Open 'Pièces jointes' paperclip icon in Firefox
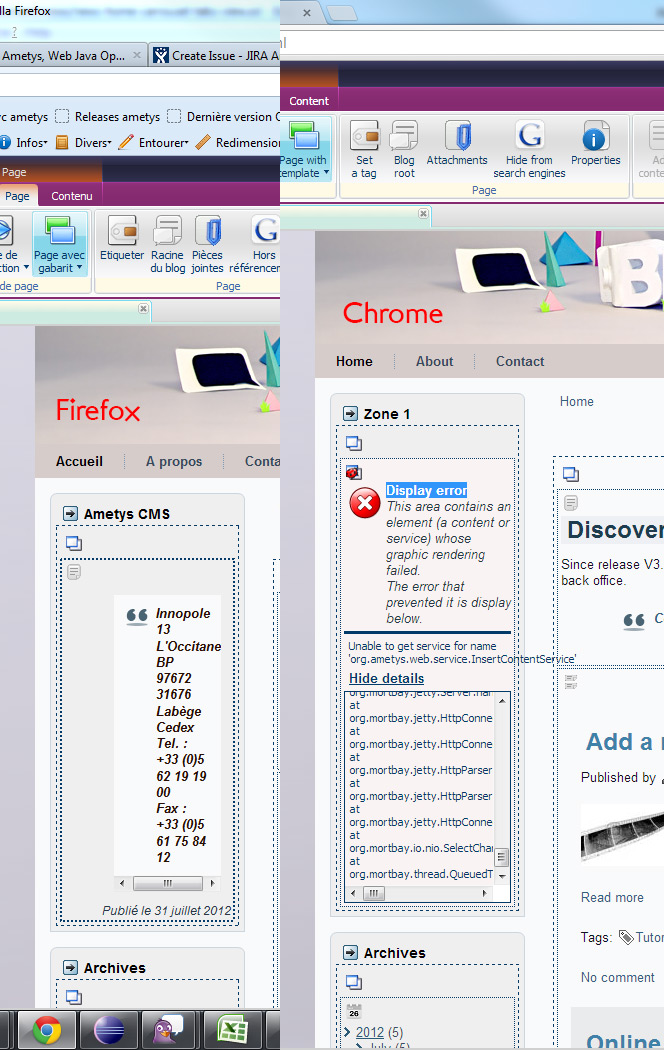 [x=208, y=230]
